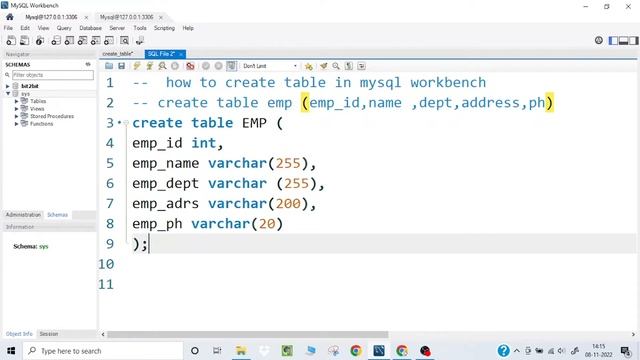Run explain plan with the magnifier bolt icon
The image size is (640, 360).
(x=162, y=66)
